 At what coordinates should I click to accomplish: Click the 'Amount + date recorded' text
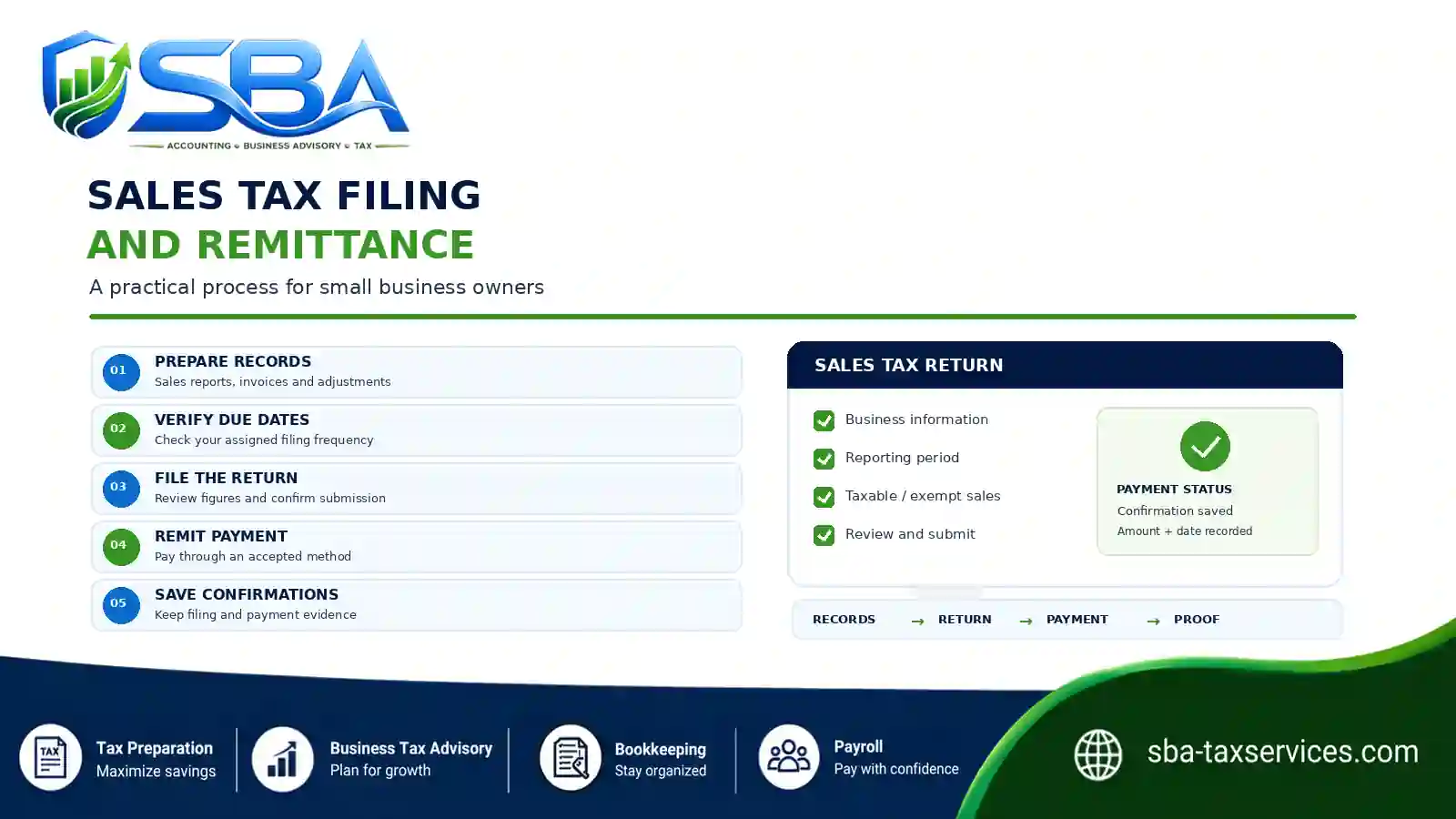[x=1185, y=531]
